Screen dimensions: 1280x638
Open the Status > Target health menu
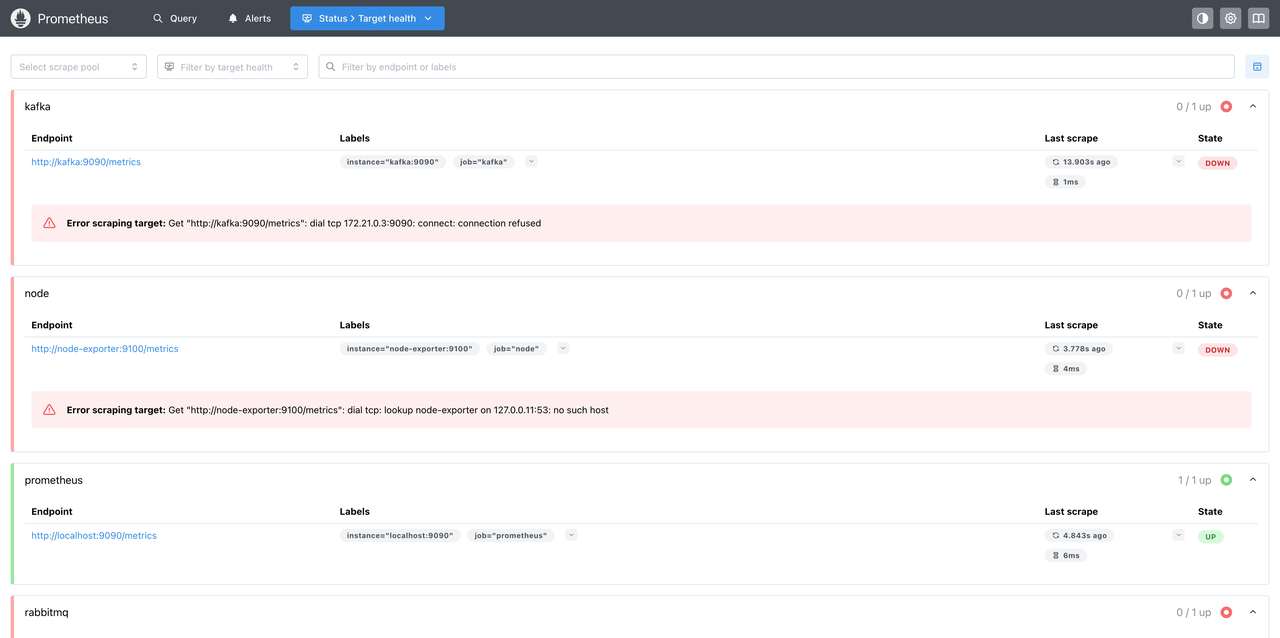click(367, 18)
